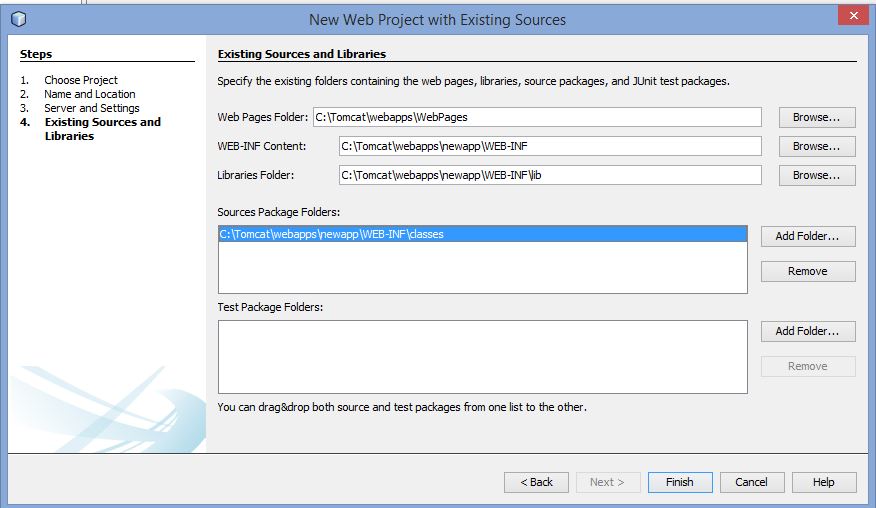Remove the selected source package folder
The image size is (876, 508).
pyautogui.click(x=808, y=272)
